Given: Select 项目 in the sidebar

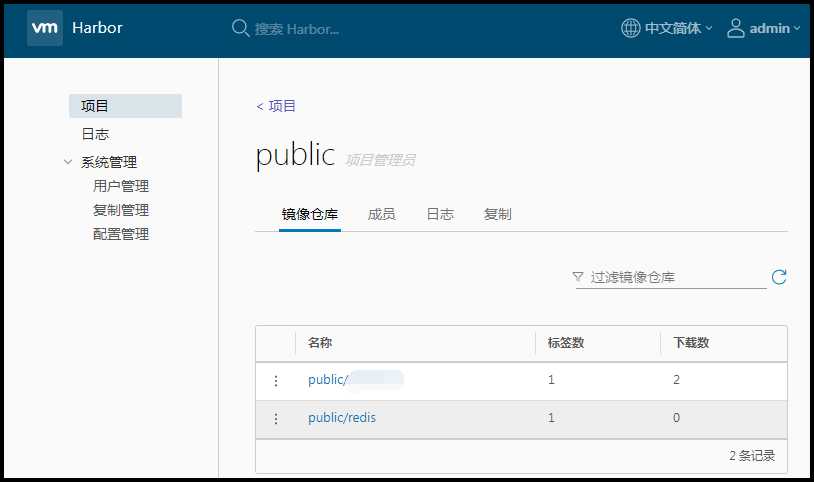Looking at the screenshot, I should [125, 106].
